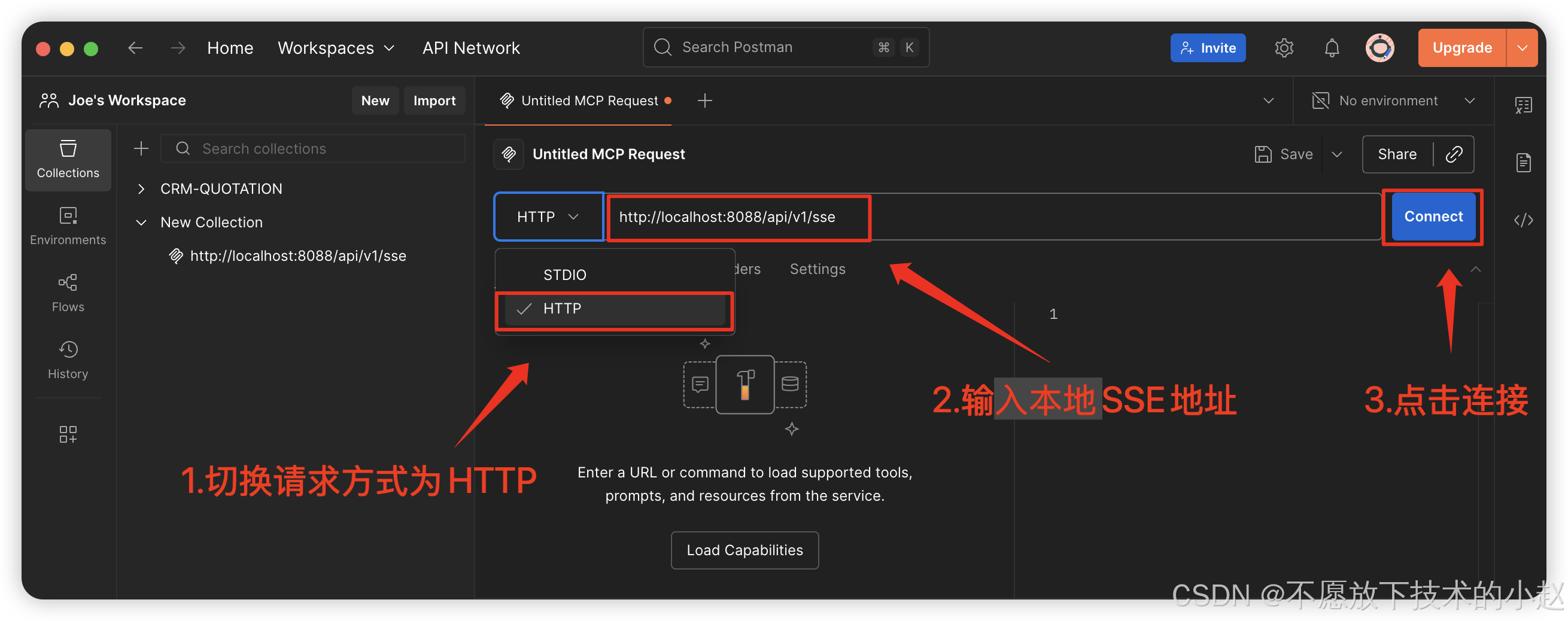This screenshot has width=1568, height=621.
Task: Click the forward navigation arrow
Action: click(178, 47)
